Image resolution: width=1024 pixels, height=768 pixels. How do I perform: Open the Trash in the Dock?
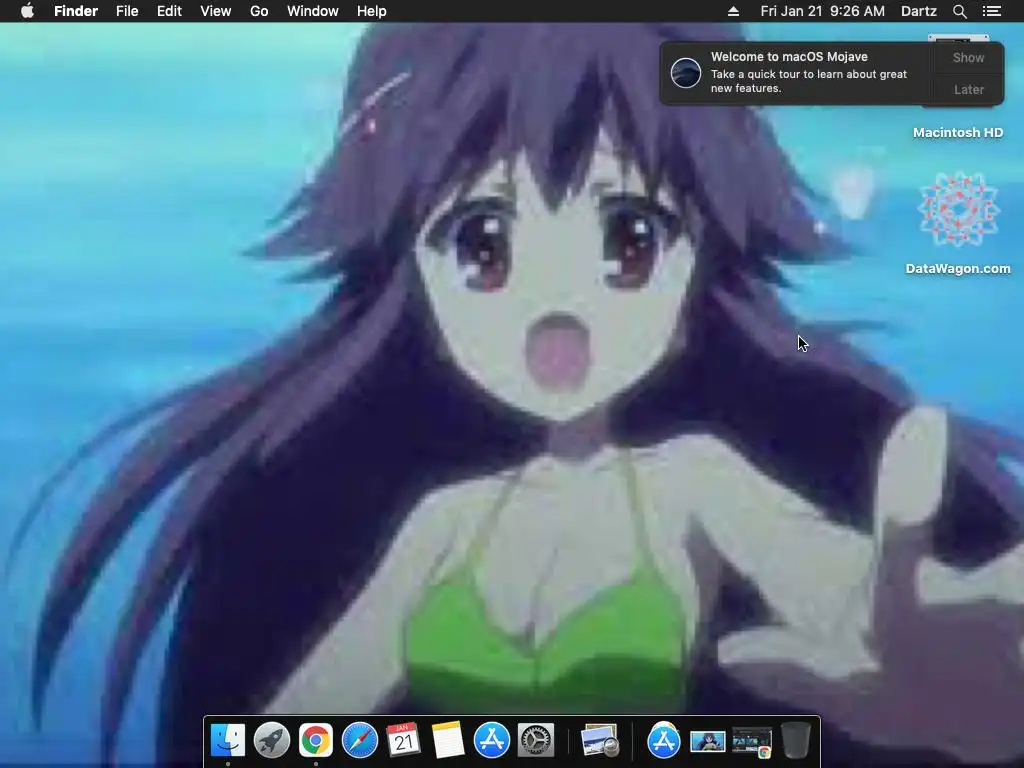tap(795, 741)
